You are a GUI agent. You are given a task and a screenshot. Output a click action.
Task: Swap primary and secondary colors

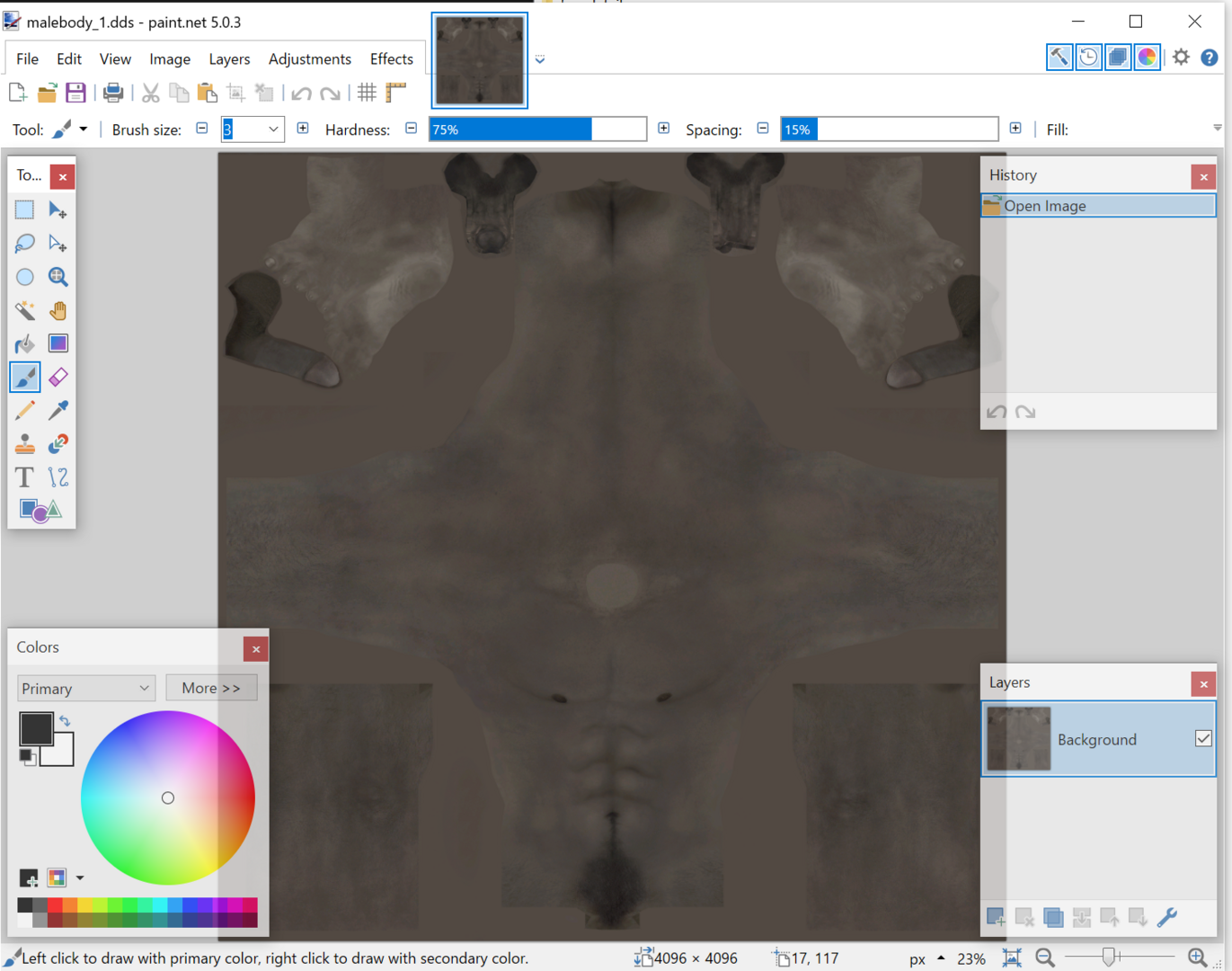point(65,720)
